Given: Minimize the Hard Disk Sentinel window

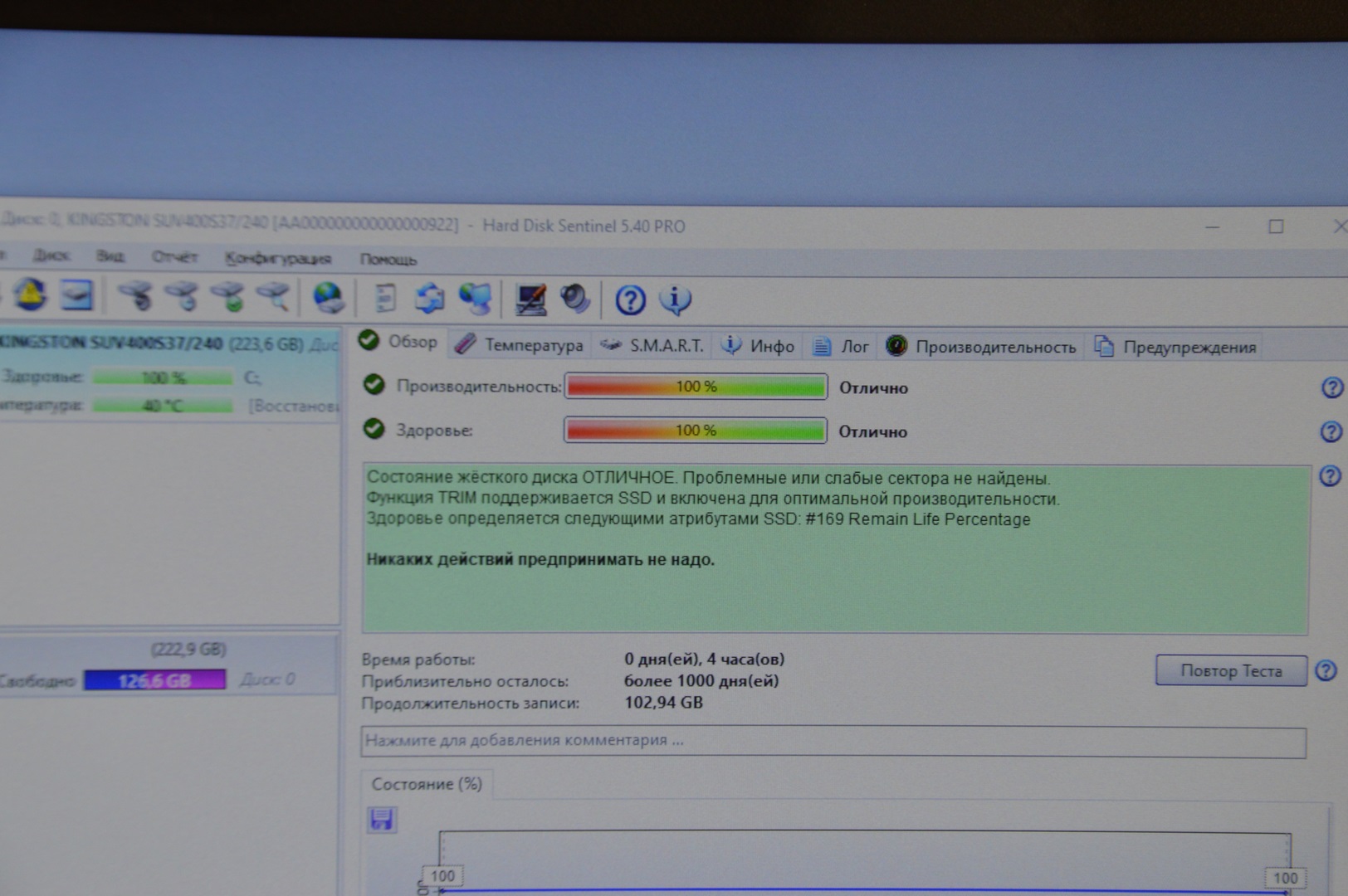Looking at the screenshot, I should (x=1212, y=226).
